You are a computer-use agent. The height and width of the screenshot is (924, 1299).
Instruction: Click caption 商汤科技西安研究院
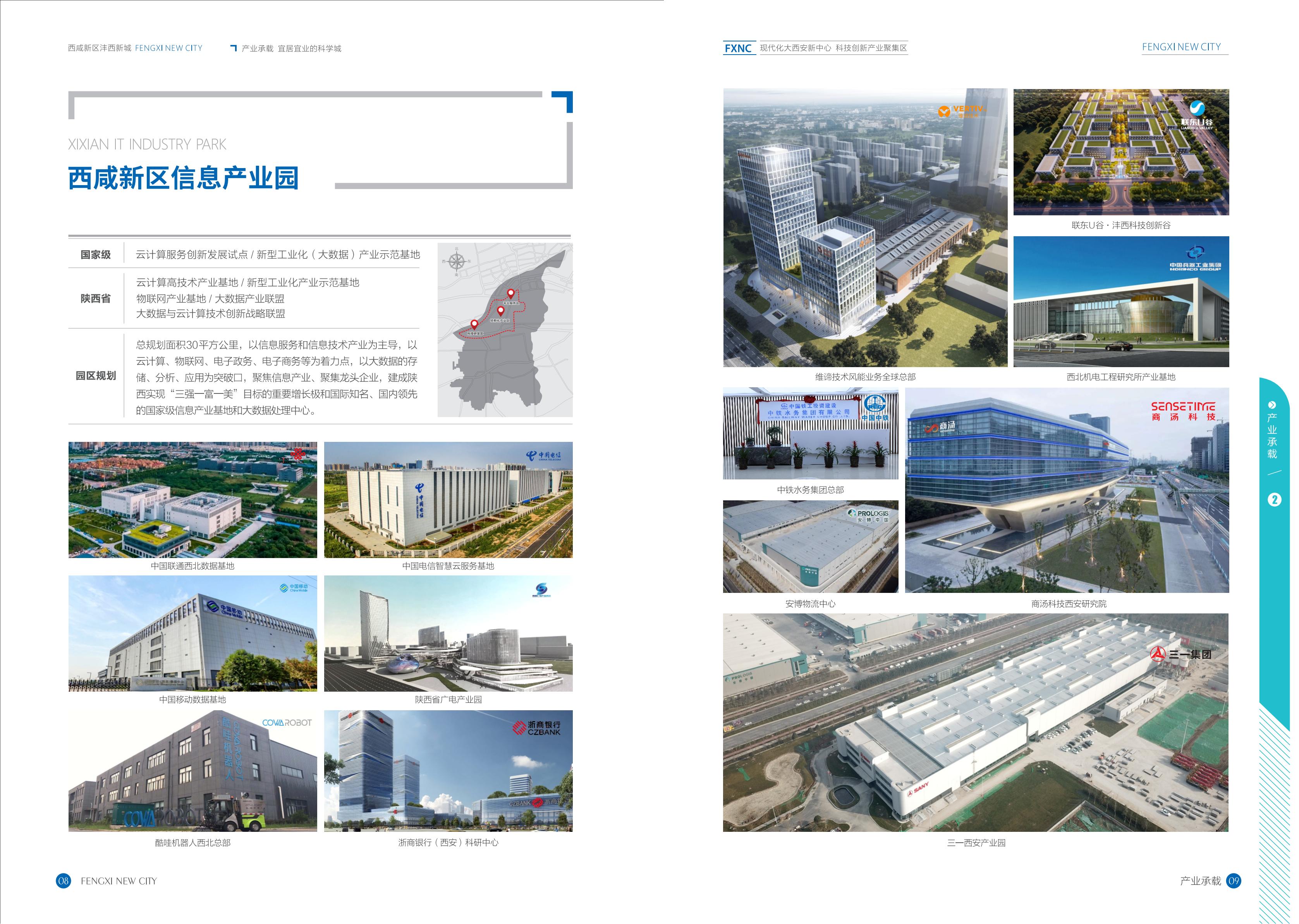(1069, 604)
